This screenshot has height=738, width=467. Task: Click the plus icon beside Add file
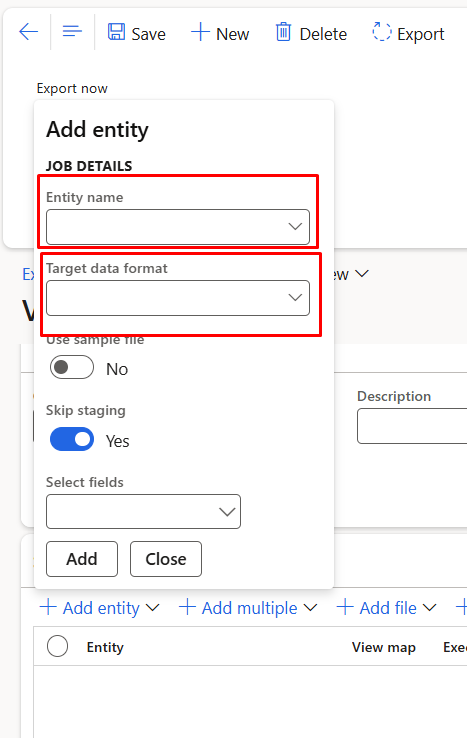click(345, 607)
